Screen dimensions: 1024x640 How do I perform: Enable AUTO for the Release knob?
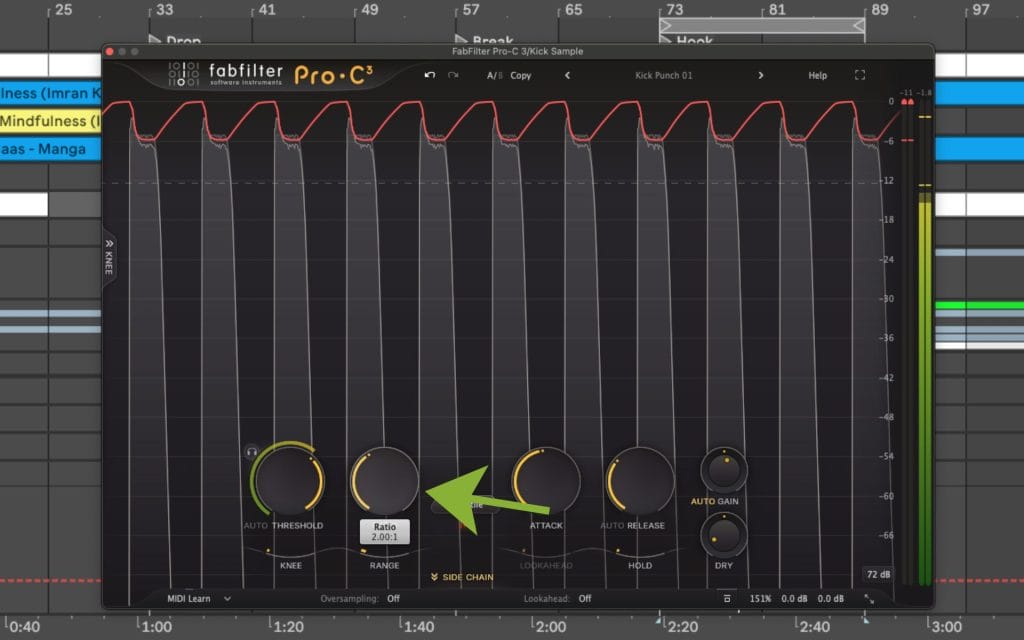pos(612,525)
